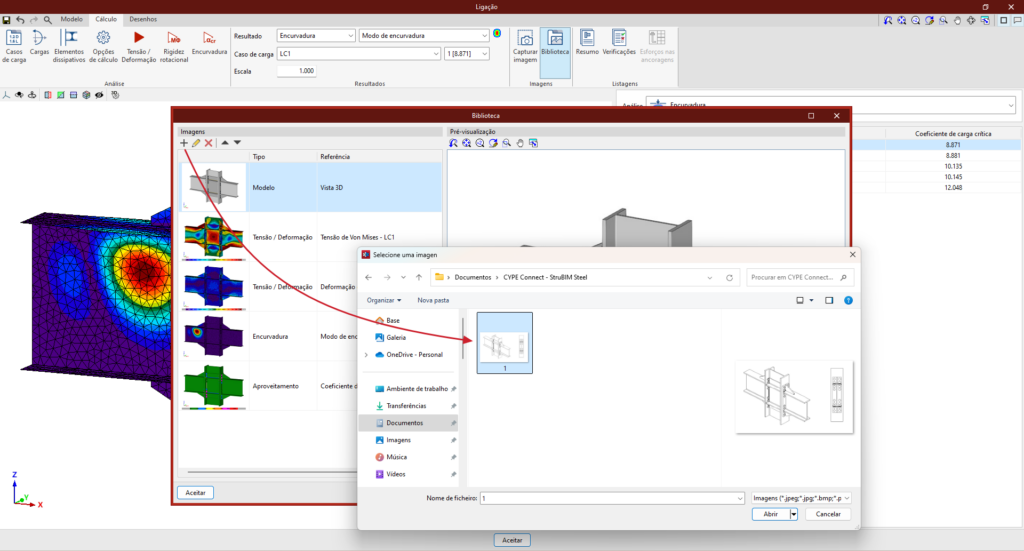Viewport: 1024px width, 551px height.
Task: Select Transferências in navigation pane
Action: [x=408, y=406]
